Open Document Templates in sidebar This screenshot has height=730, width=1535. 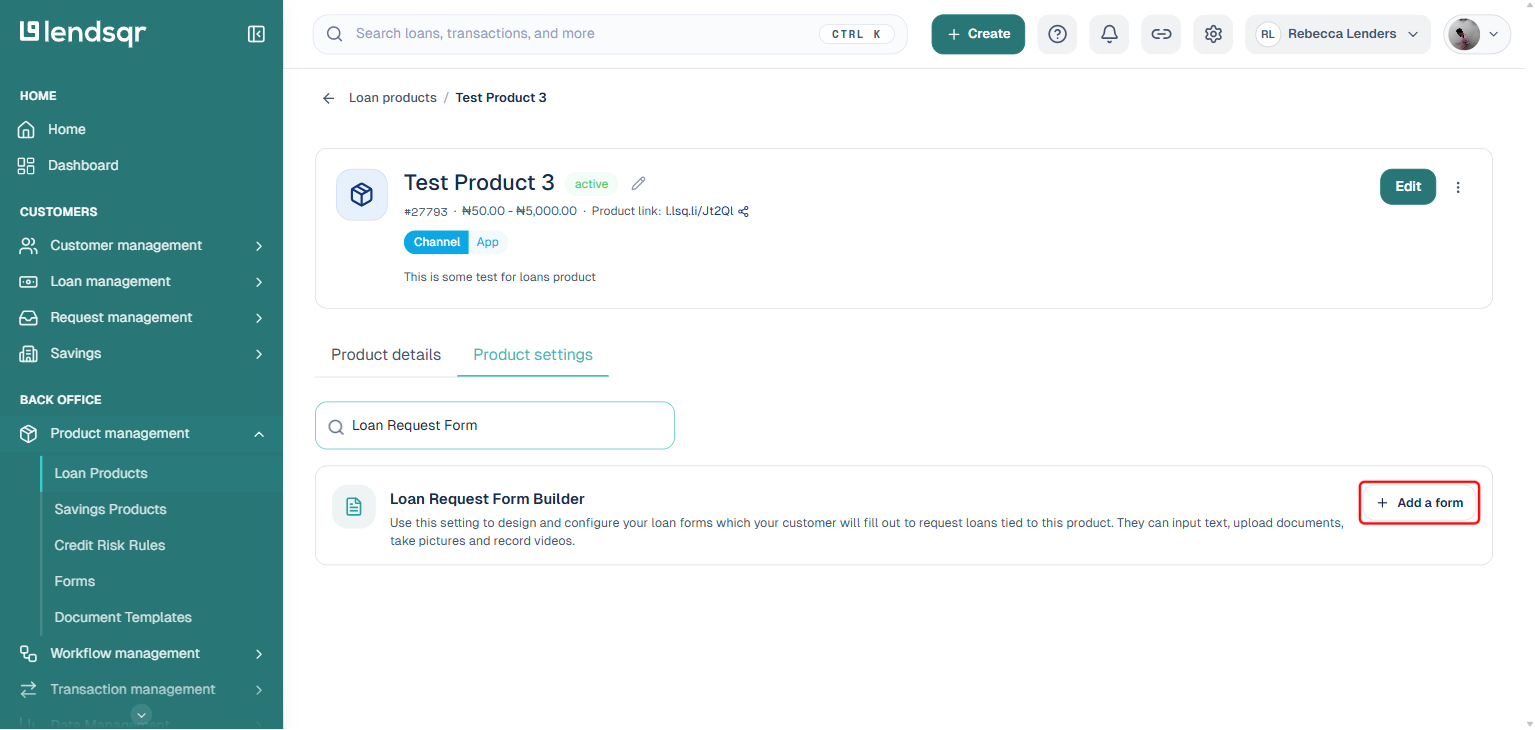click(123, 618)
